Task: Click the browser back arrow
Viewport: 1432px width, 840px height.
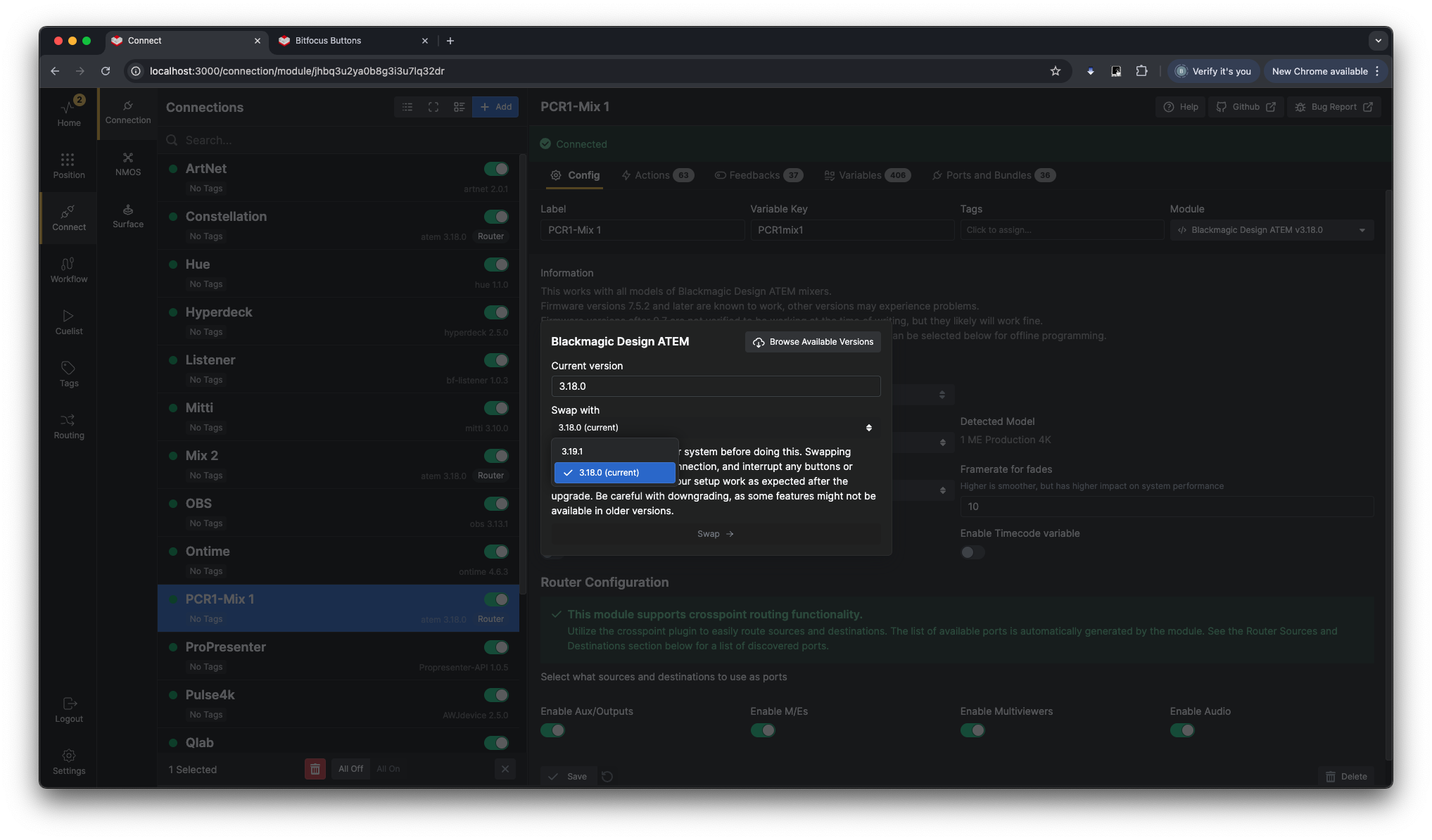Action: click(x=55, y=71)
